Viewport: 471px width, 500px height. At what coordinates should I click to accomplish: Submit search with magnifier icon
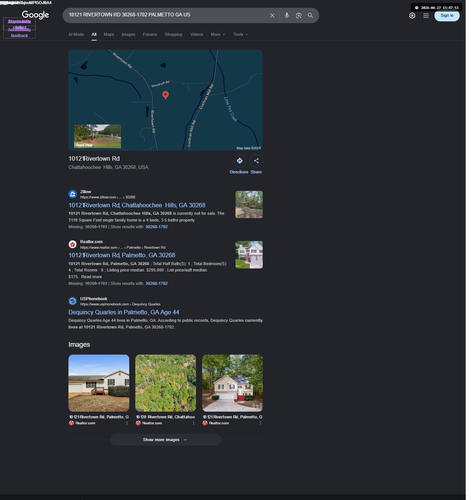tap(310, 15)
